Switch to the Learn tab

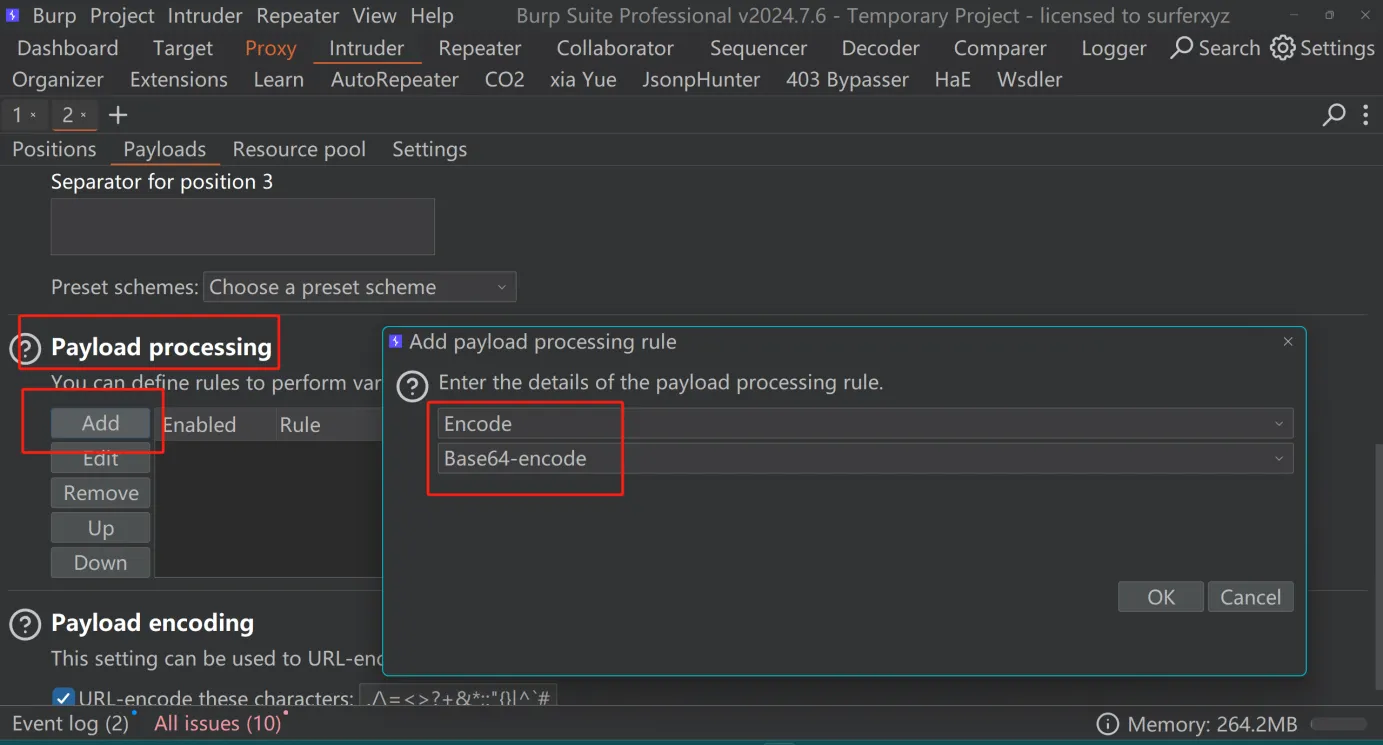tap(279, 79)
